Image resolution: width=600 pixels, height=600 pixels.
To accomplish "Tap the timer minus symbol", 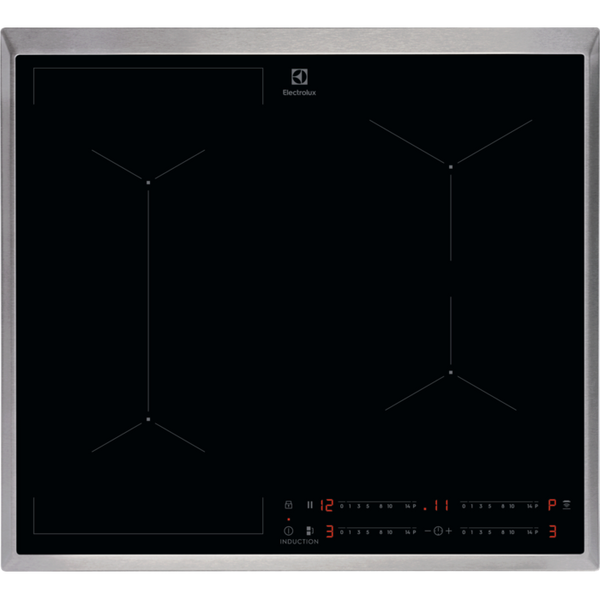I will point(428,531).
